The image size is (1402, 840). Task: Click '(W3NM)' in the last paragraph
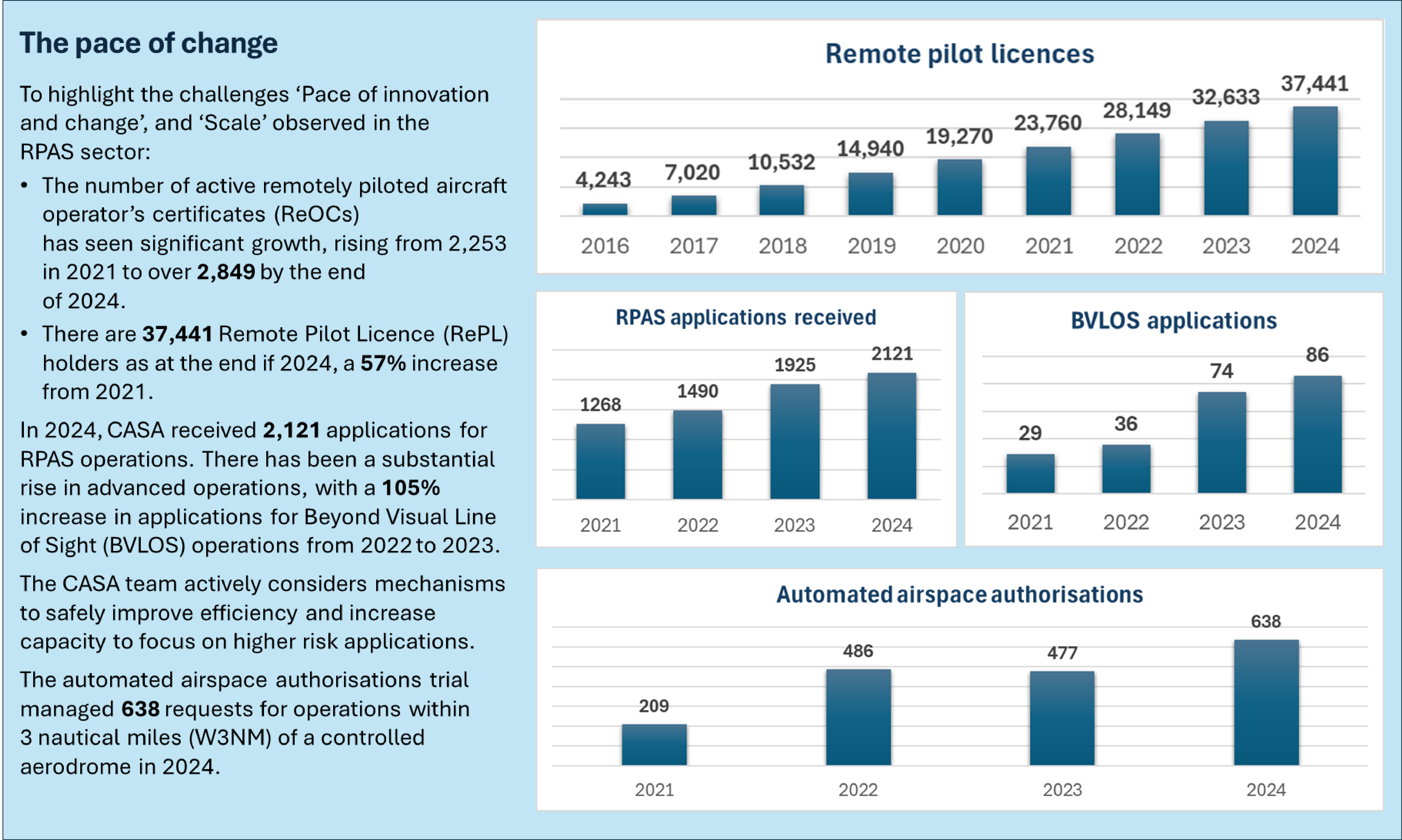[x=230, y=737]
